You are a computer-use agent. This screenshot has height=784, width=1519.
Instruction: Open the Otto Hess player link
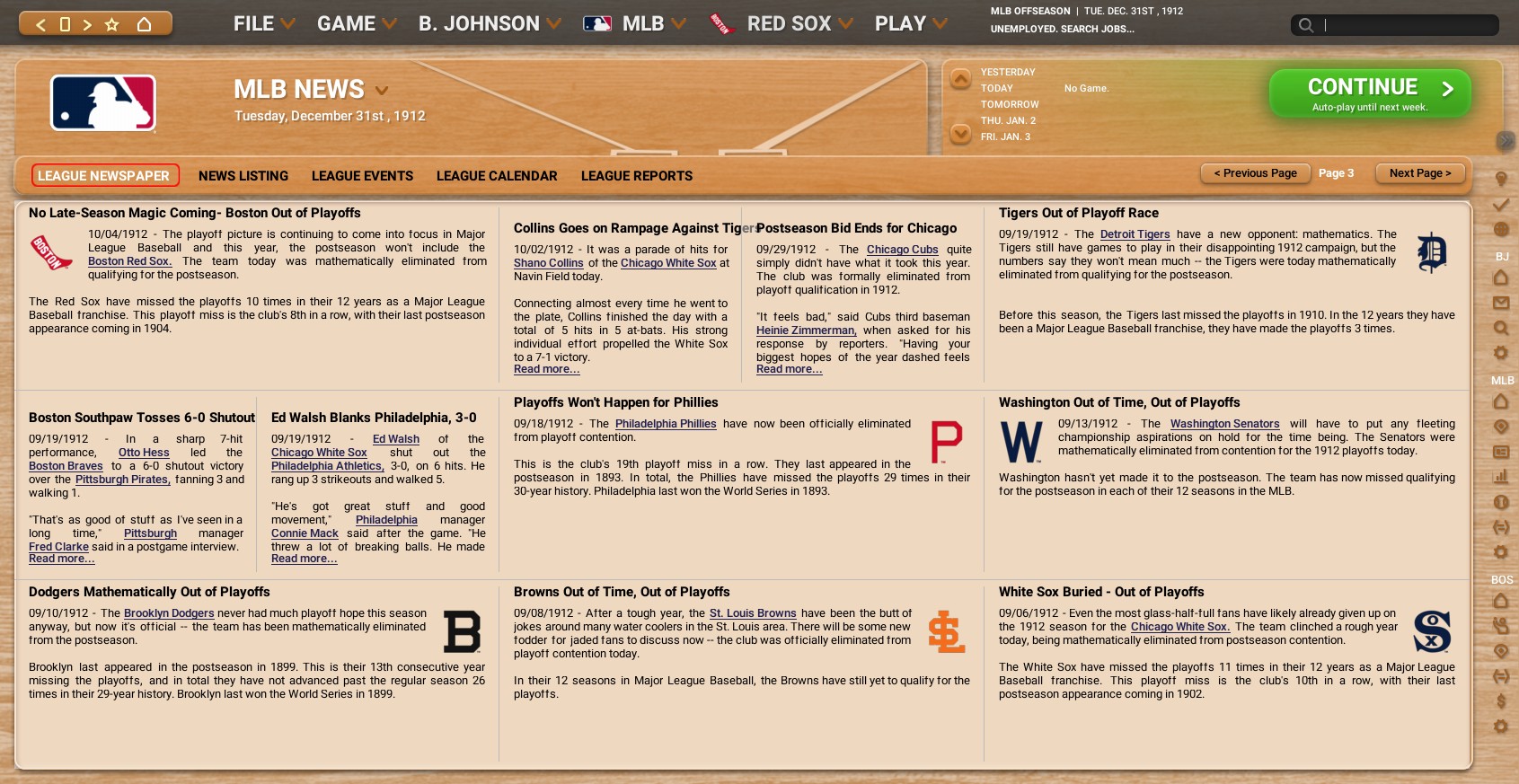[144, 453]
